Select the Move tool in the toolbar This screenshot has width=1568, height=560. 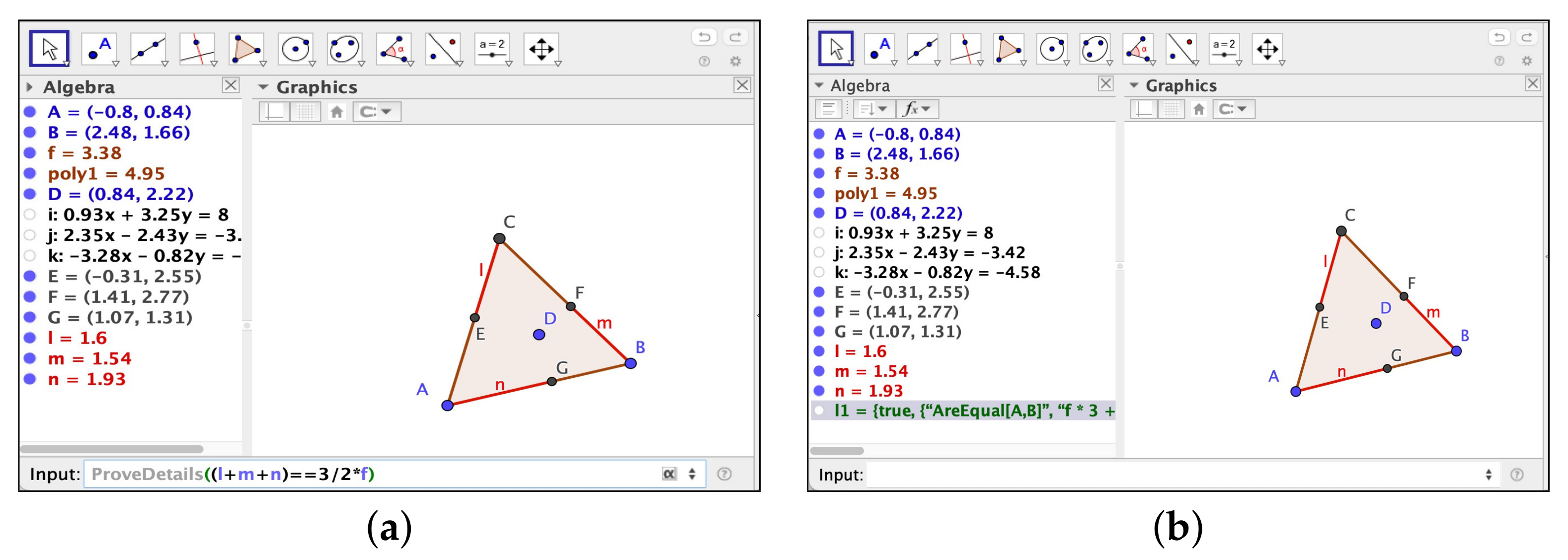(x=52, y=49)
